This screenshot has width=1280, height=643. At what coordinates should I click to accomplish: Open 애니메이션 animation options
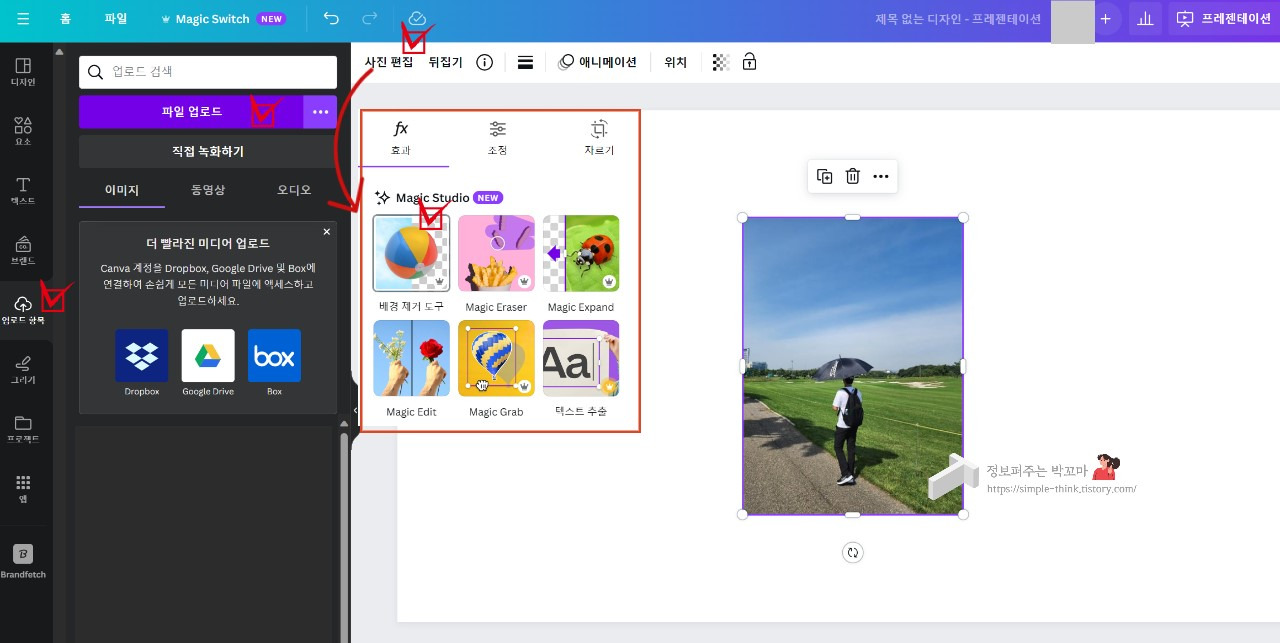(598, 62)
